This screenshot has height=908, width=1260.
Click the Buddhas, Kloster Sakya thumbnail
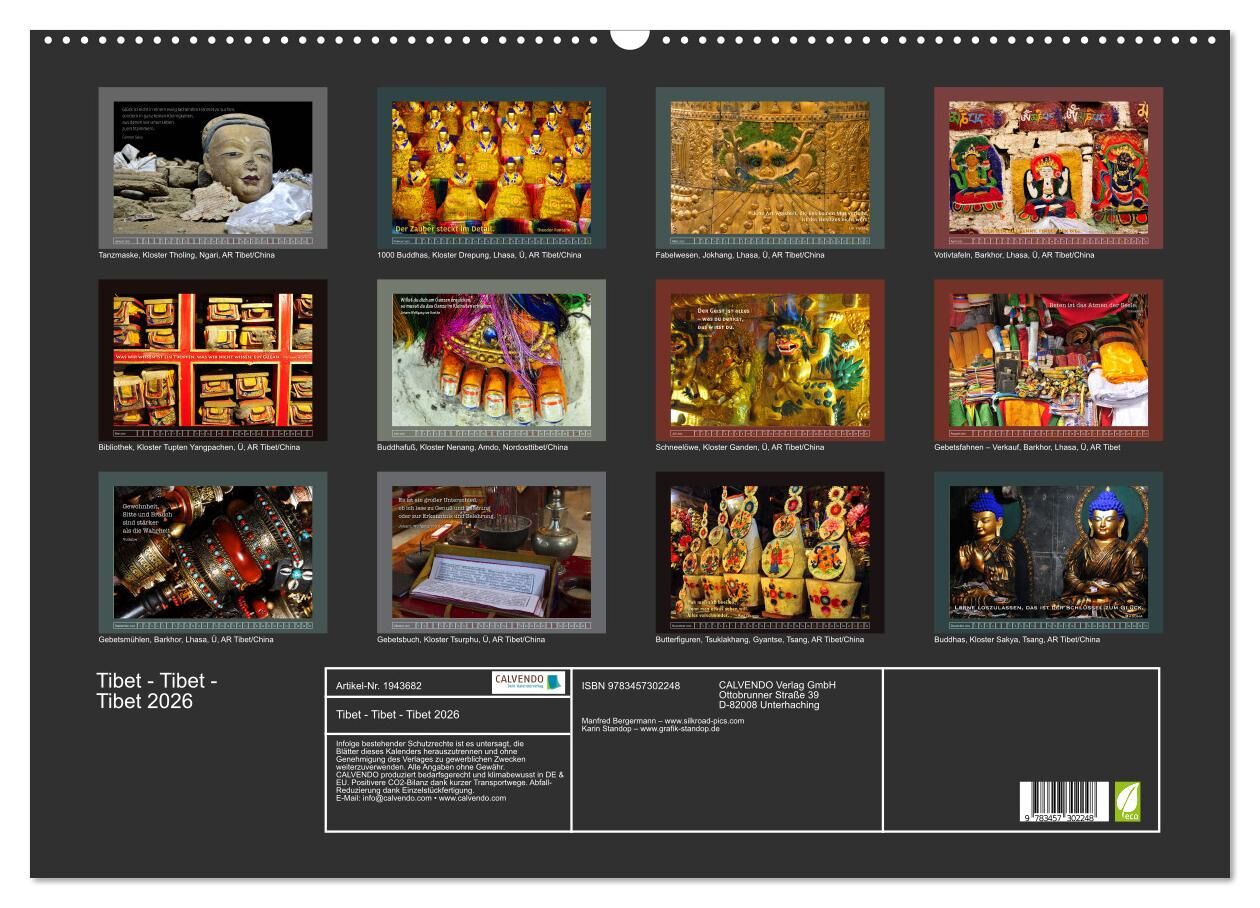[1048, 552]
